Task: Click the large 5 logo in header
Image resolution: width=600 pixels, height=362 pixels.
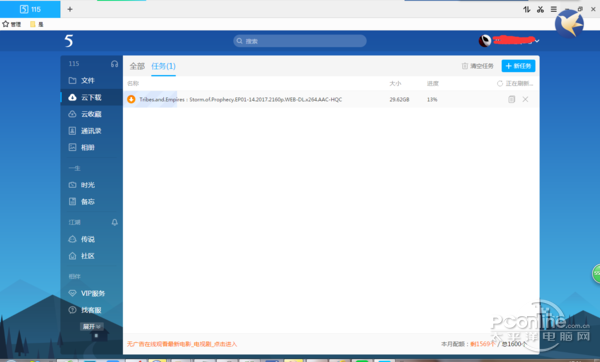Action: 68,41
